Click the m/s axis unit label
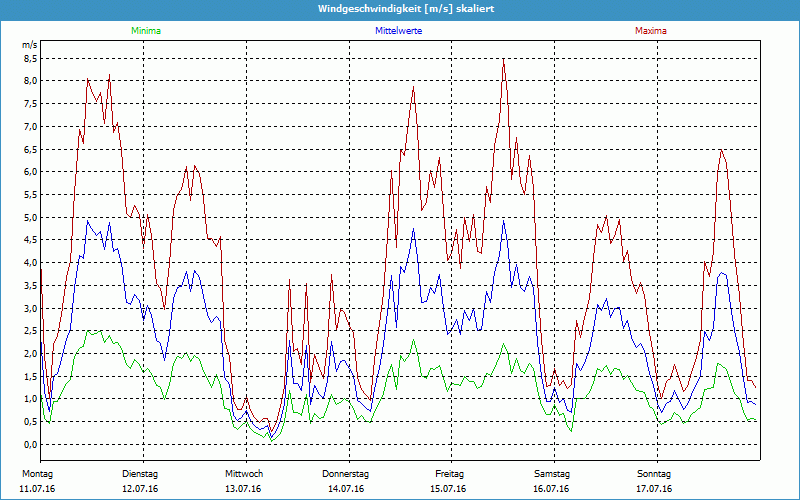 (30, 45)
